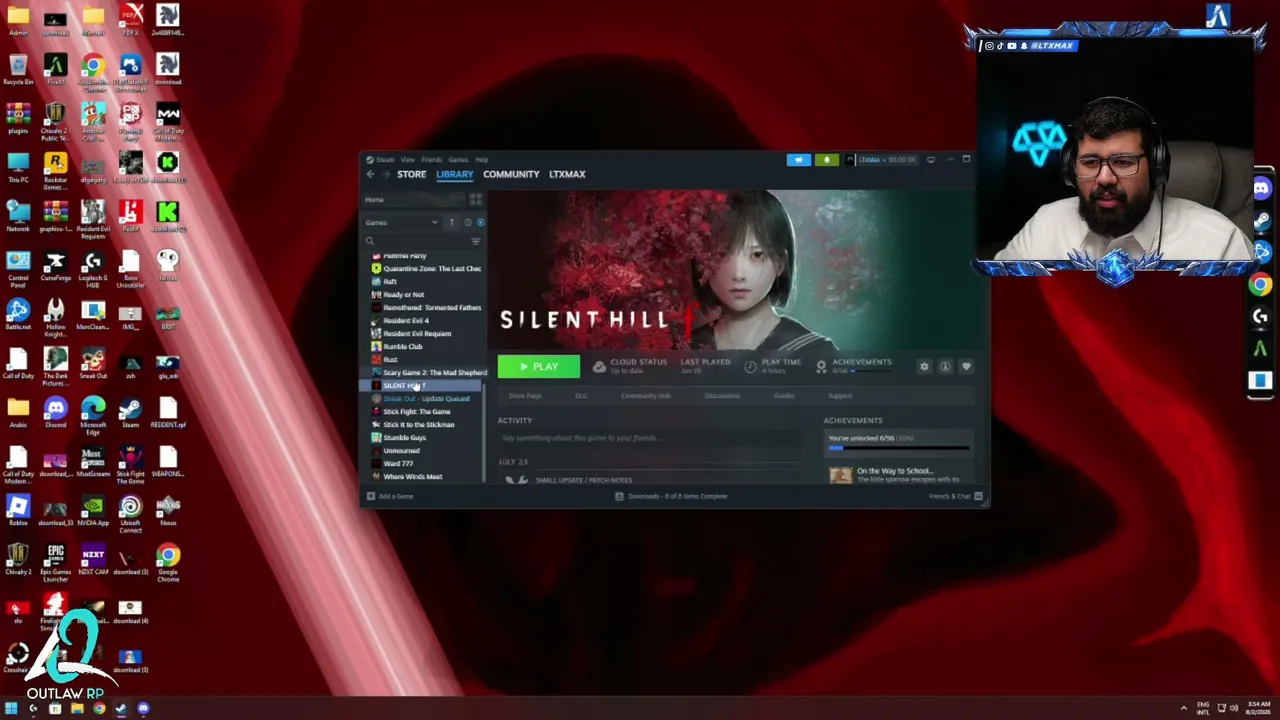Open the Downloads status bar

pyautogui.click(x=672, y=496)
